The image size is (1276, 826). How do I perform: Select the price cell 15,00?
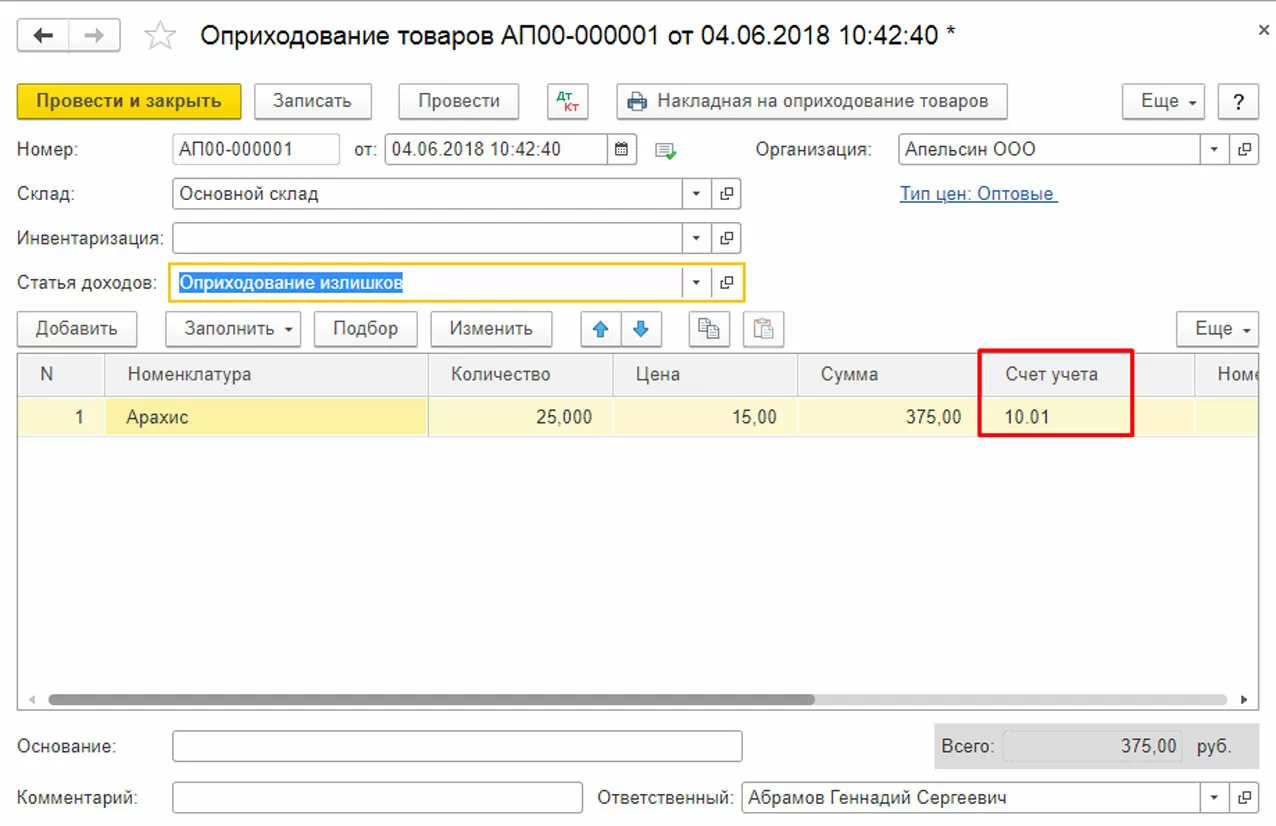[706, 417]
